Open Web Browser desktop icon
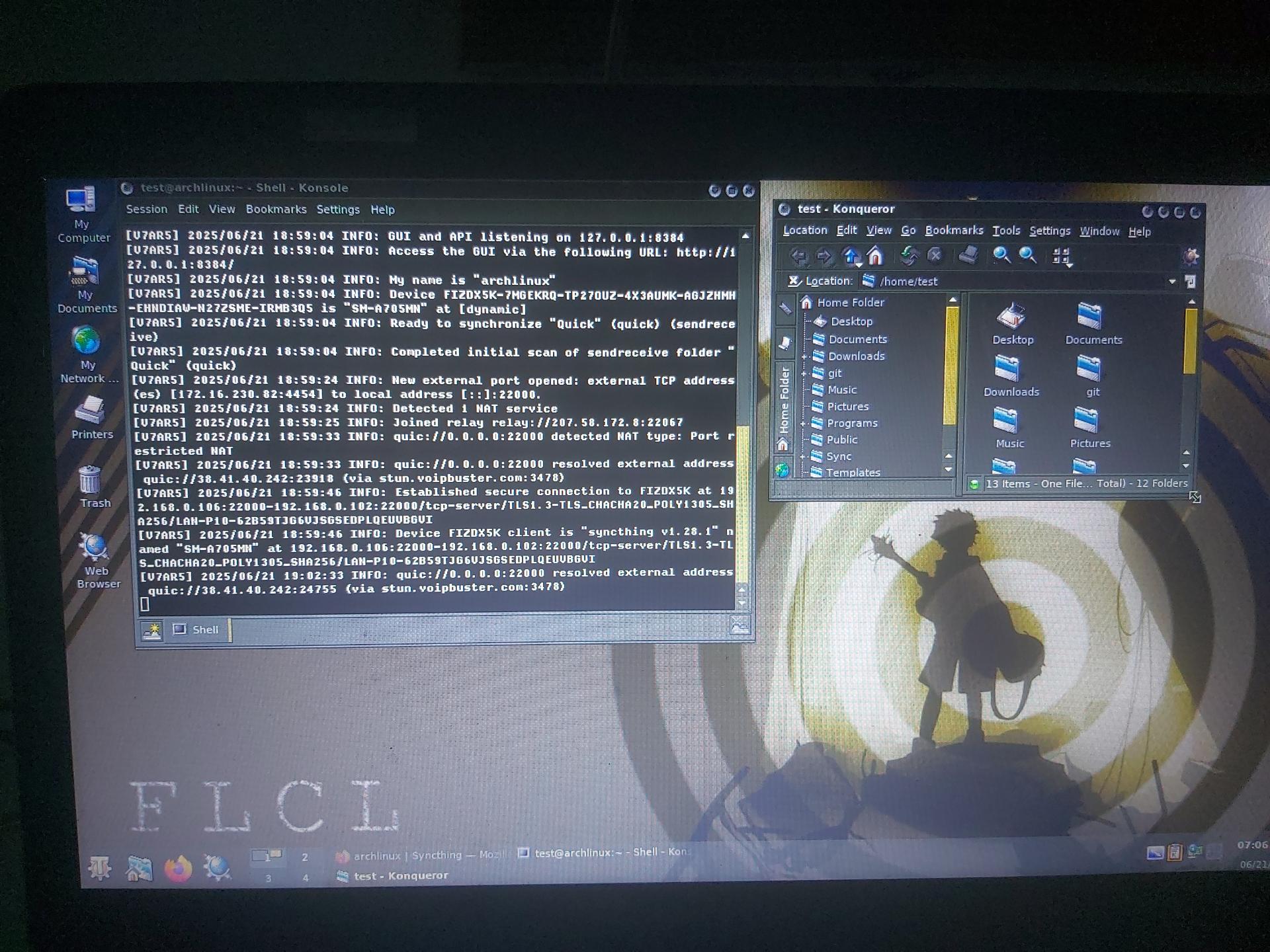 98,561
